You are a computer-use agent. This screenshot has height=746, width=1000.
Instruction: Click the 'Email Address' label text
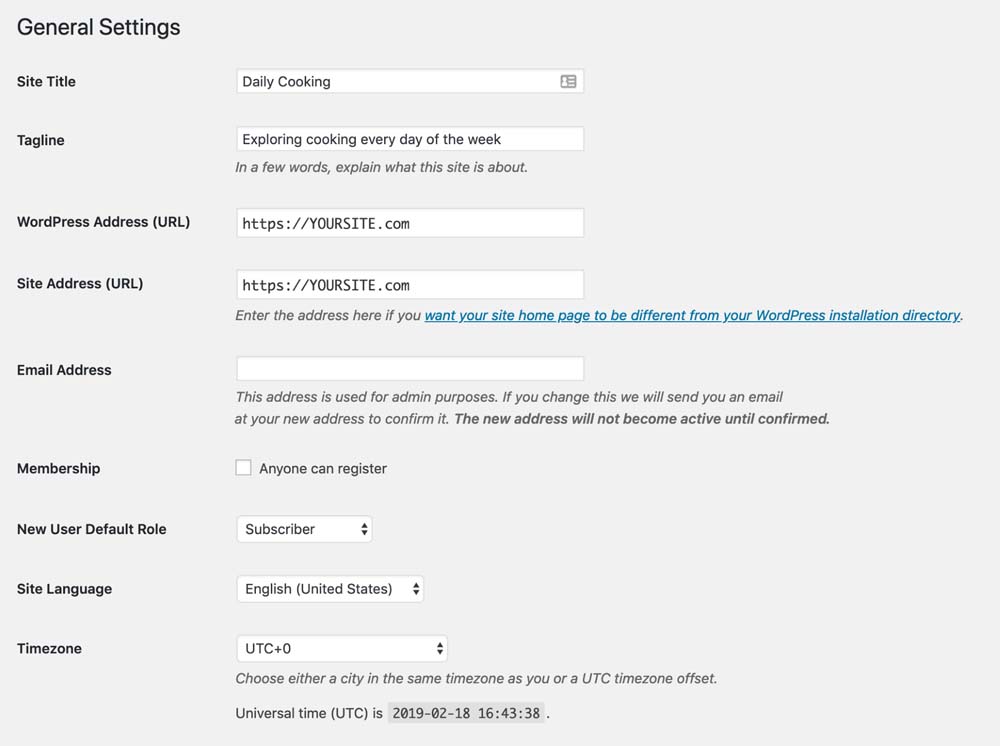[x=64, y=370]
